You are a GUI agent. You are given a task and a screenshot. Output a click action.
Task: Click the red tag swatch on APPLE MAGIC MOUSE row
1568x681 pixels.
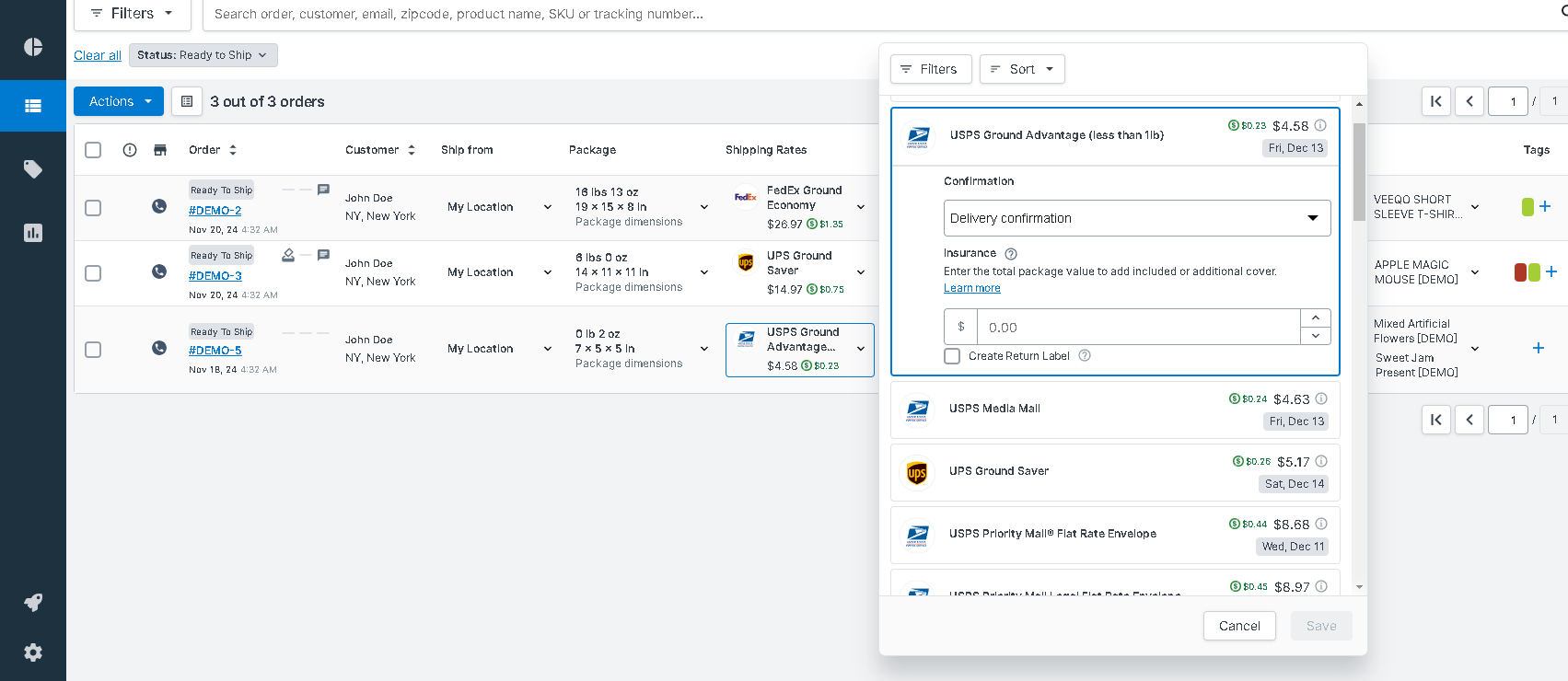tap(1520, 271)
